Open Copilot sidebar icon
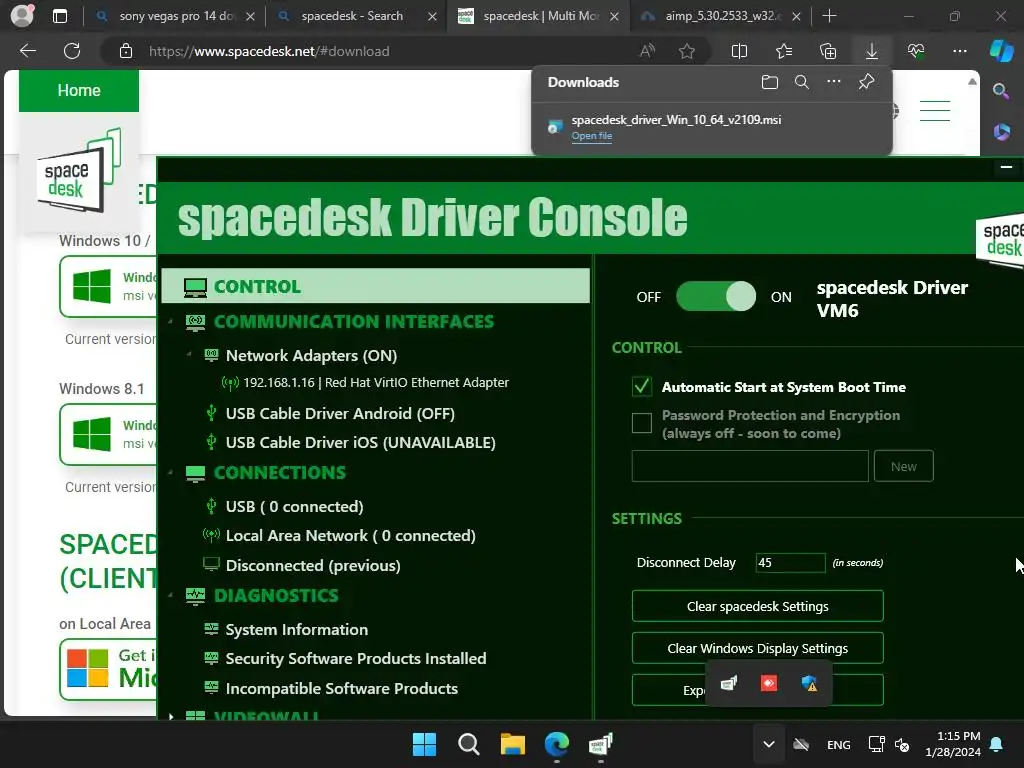Screen dimensions: 1024x768 1001,51
